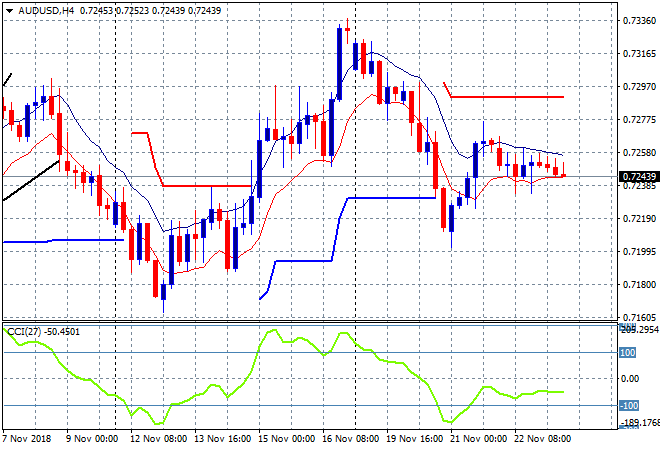Click the 0.72190 price axis label
660x450 pixels.
pyautogui.click(x=639, y=218)
